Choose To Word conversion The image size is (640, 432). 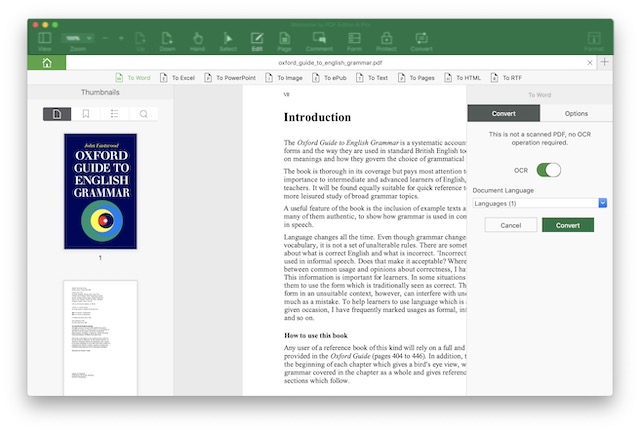point(133,78)
